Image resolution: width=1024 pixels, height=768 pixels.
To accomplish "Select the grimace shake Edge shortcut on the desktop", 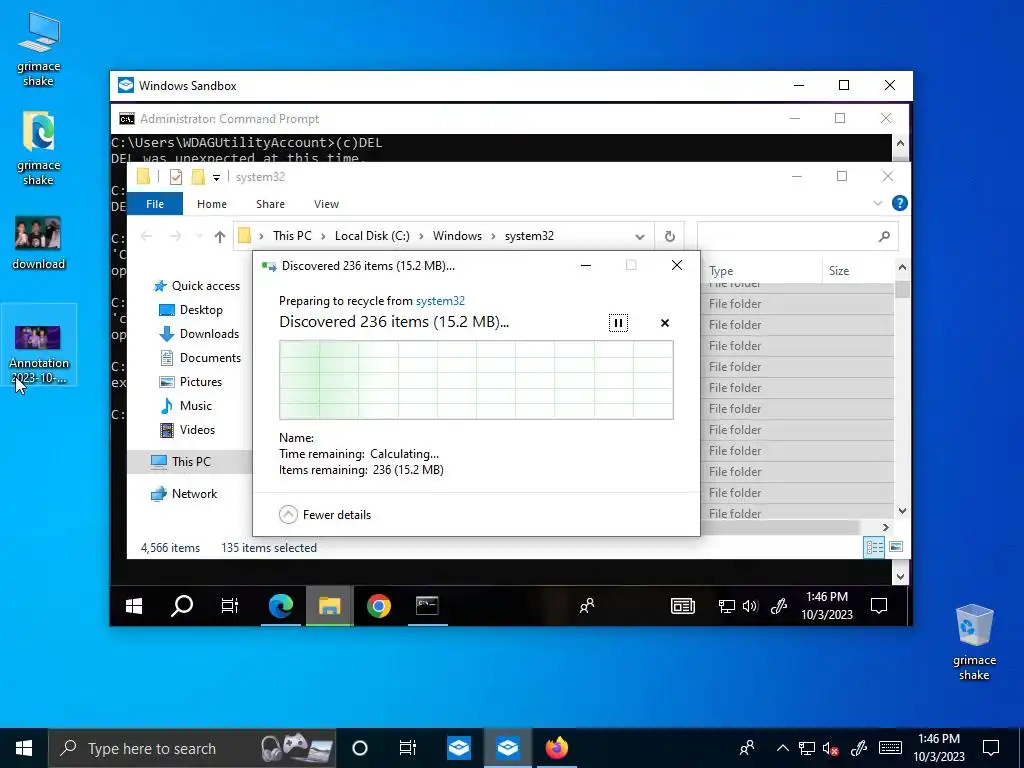I will click(x=38, y=148).
